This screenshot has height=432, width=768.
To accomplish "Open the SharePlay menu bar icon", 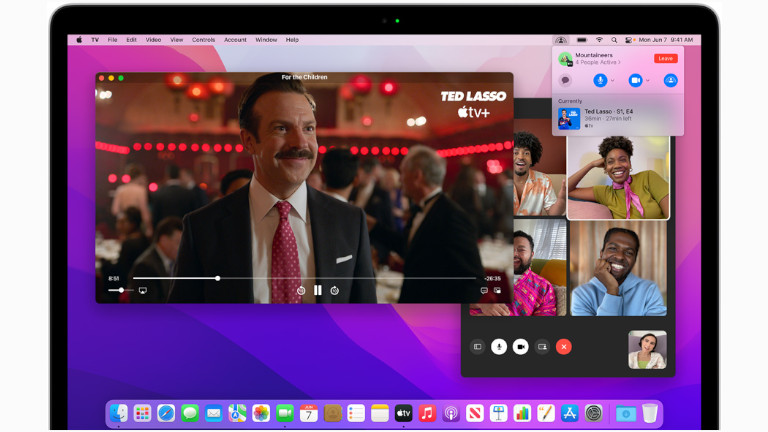I will click(x=561, y=40).
